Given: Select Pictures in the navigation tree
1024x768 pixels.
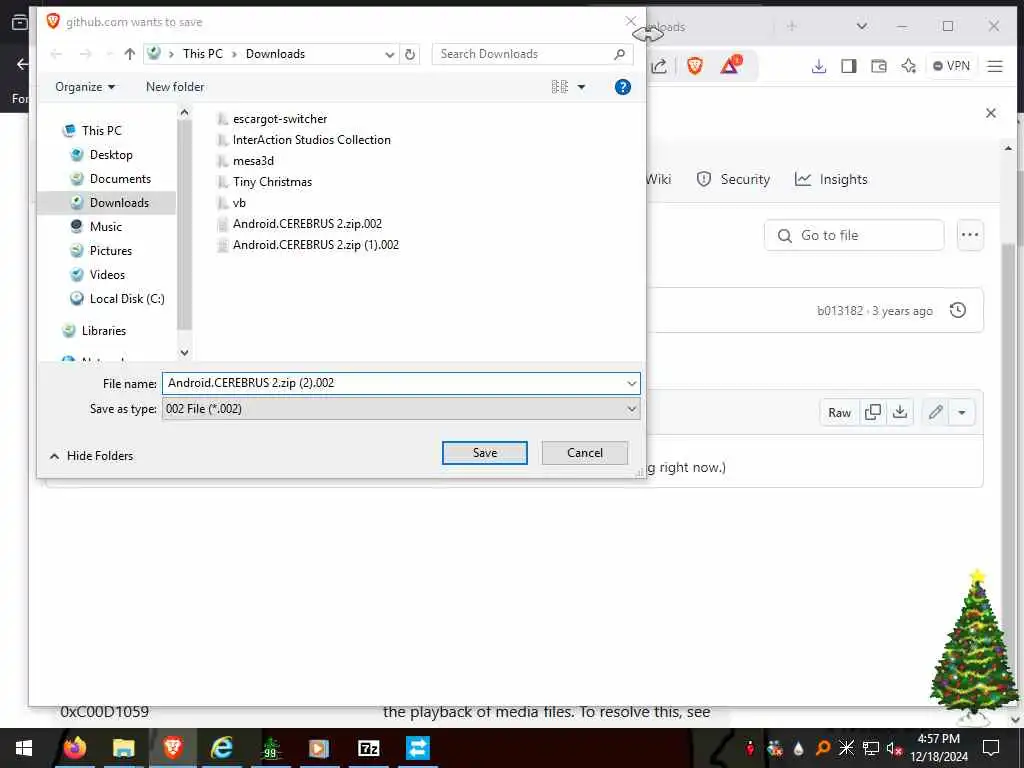Looking at the screenshot, I should tap(110, 251).
